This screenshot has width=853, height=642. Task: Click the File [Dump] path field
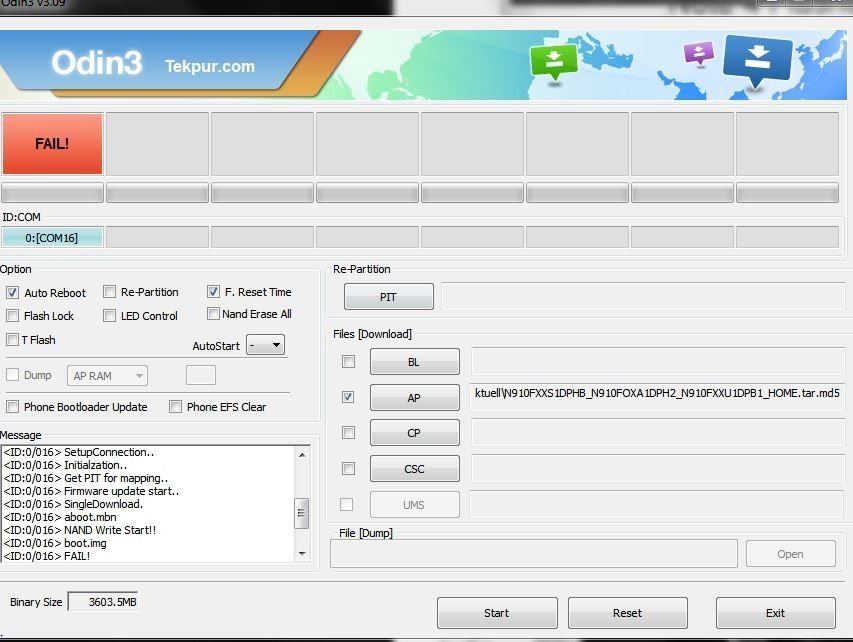[x=534, y=554]
